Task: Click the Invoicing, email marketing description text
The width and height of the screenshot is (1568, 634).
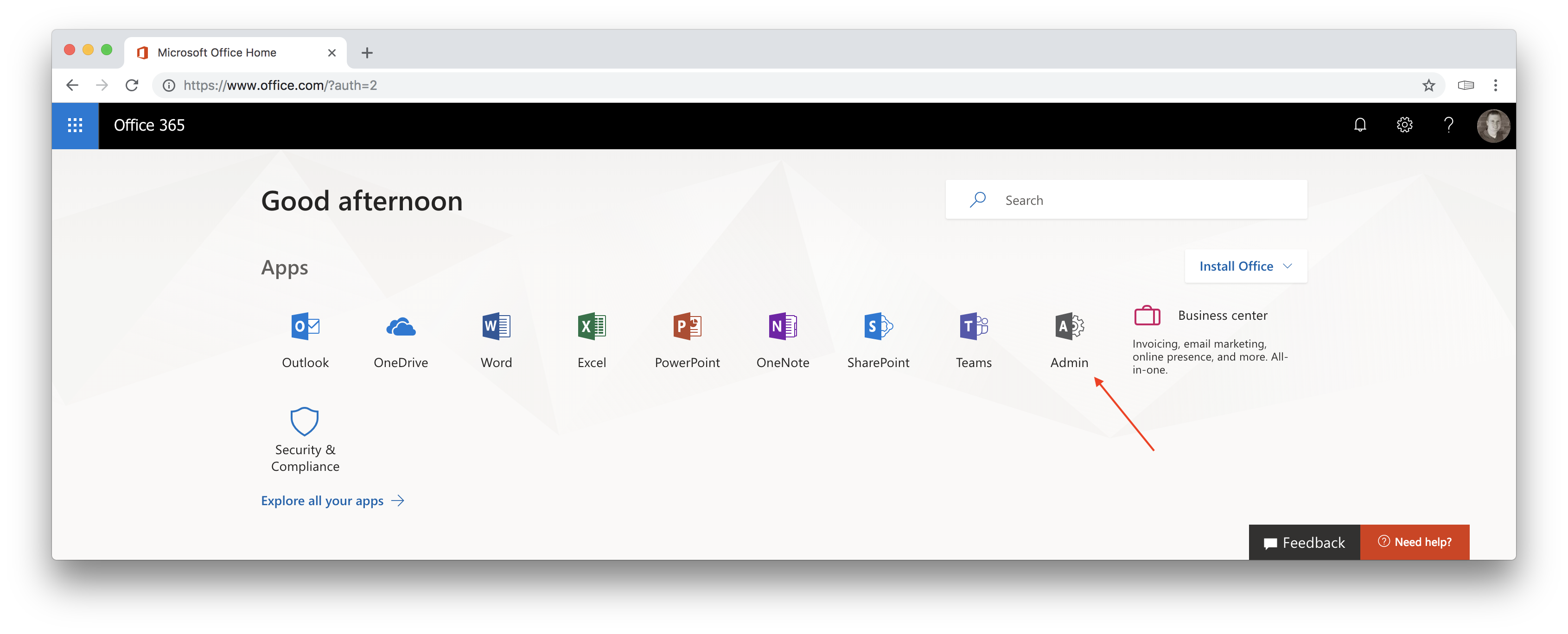Action: [x=1210, y=356]
